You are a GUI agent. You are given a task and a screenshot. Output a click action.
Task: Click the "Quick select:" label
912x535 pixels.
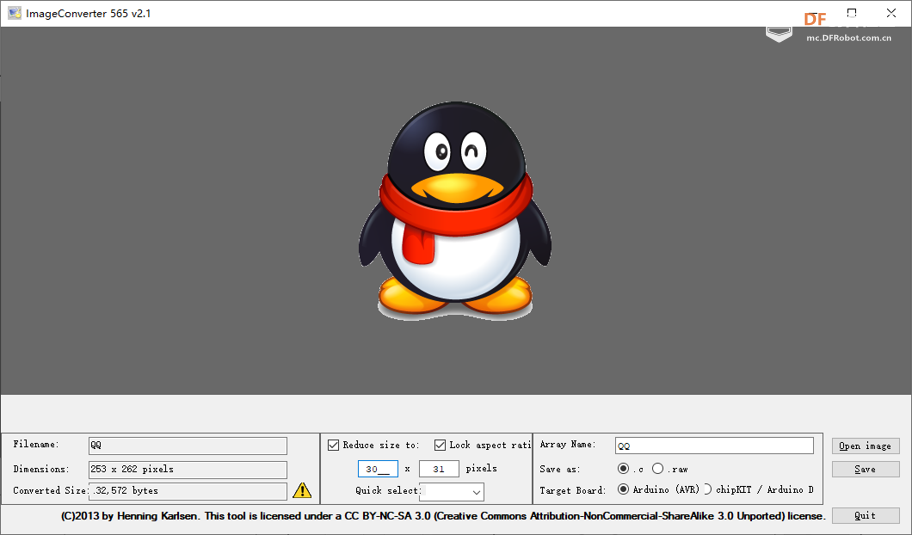click(x=387, y=490)
